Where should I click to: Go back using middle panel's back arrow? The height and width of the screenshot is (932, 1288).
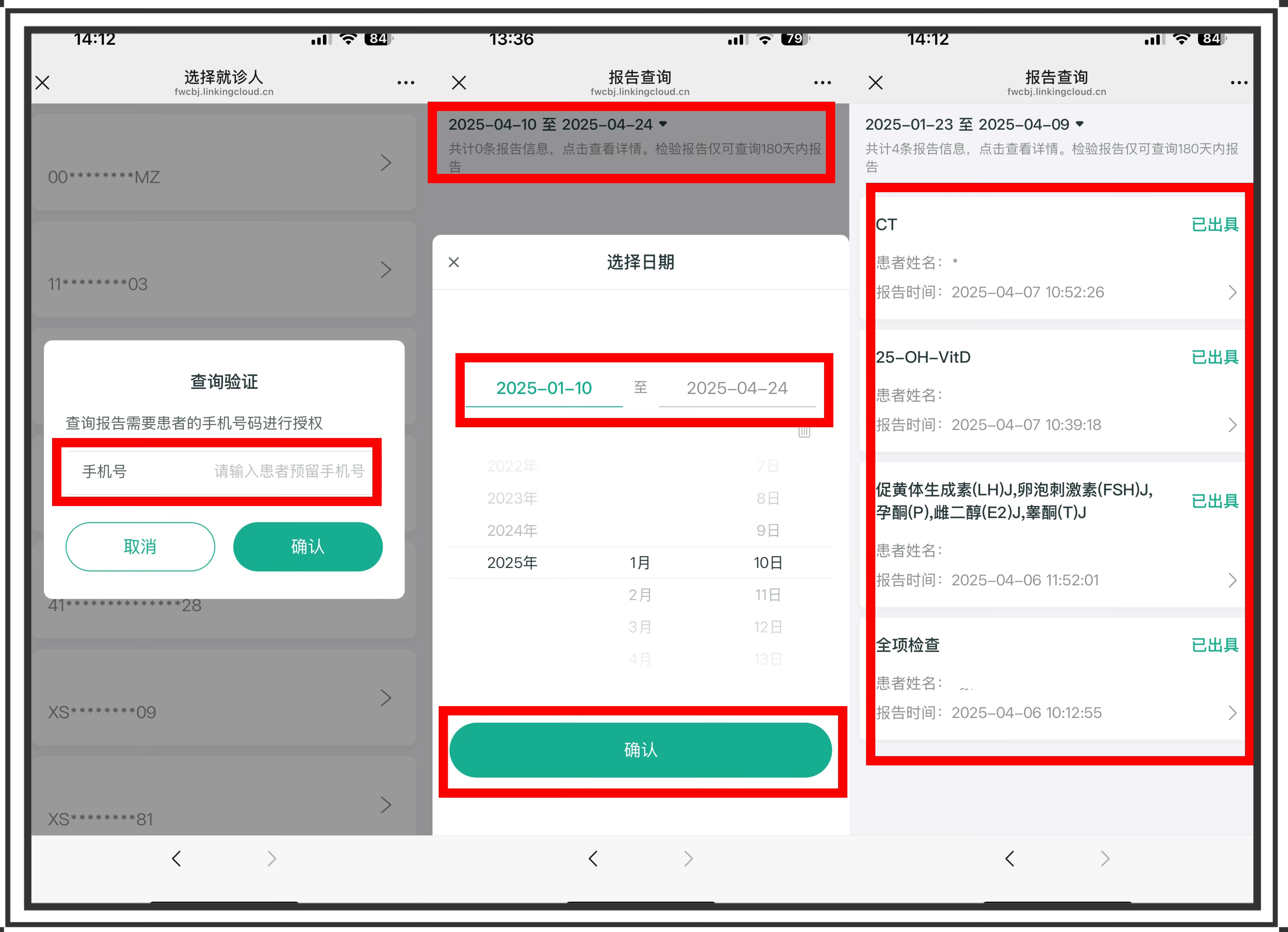[x=593, y=859]
